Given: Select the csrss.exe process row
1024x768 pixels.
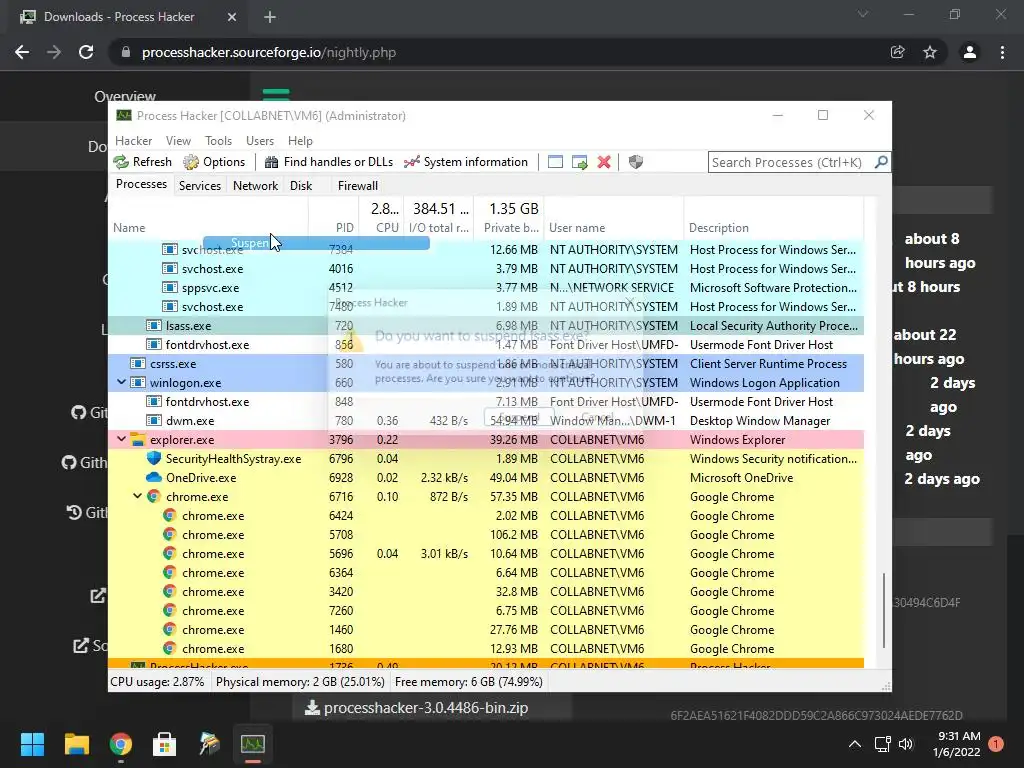Looking at the screenshot, I should click(486, 364).
